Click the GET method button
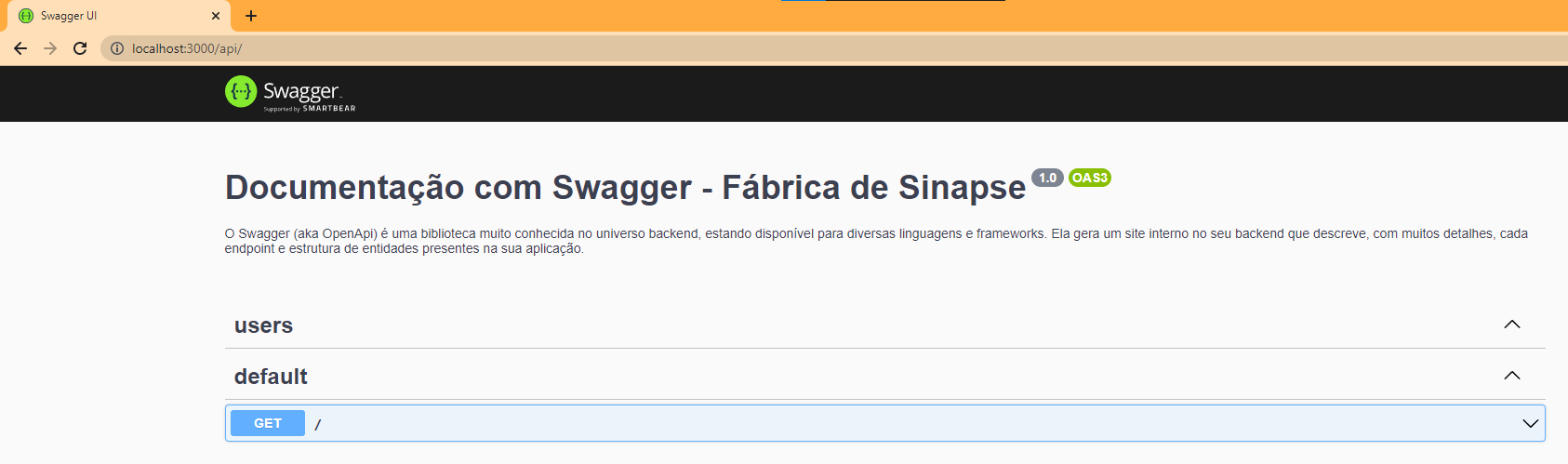The height and width of the screenshot is (464, 1568). click(x=268, y=423)
